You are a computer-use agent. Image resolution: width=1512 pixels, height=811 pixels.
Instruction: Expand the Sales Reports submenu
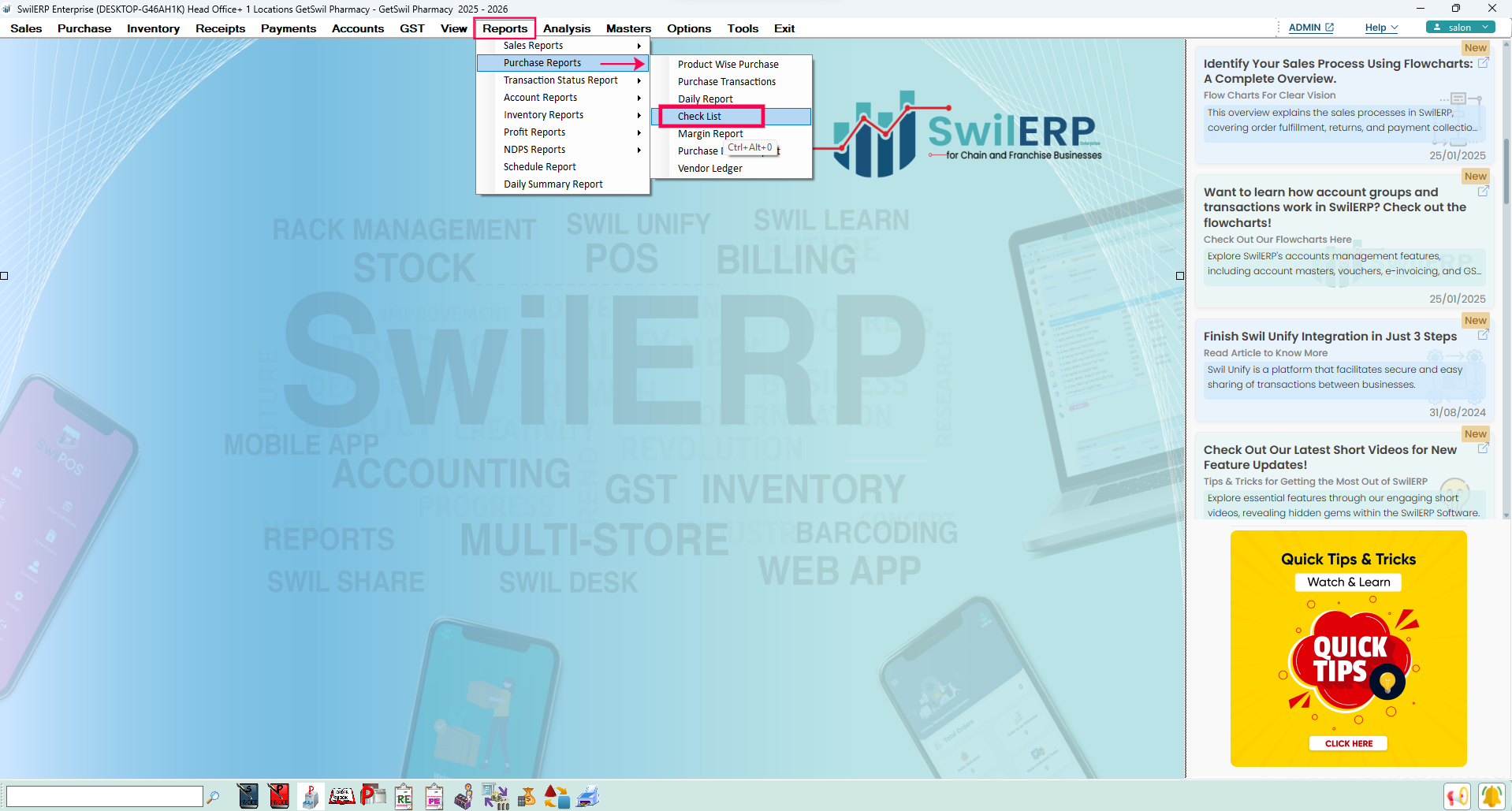click(563, 46)
